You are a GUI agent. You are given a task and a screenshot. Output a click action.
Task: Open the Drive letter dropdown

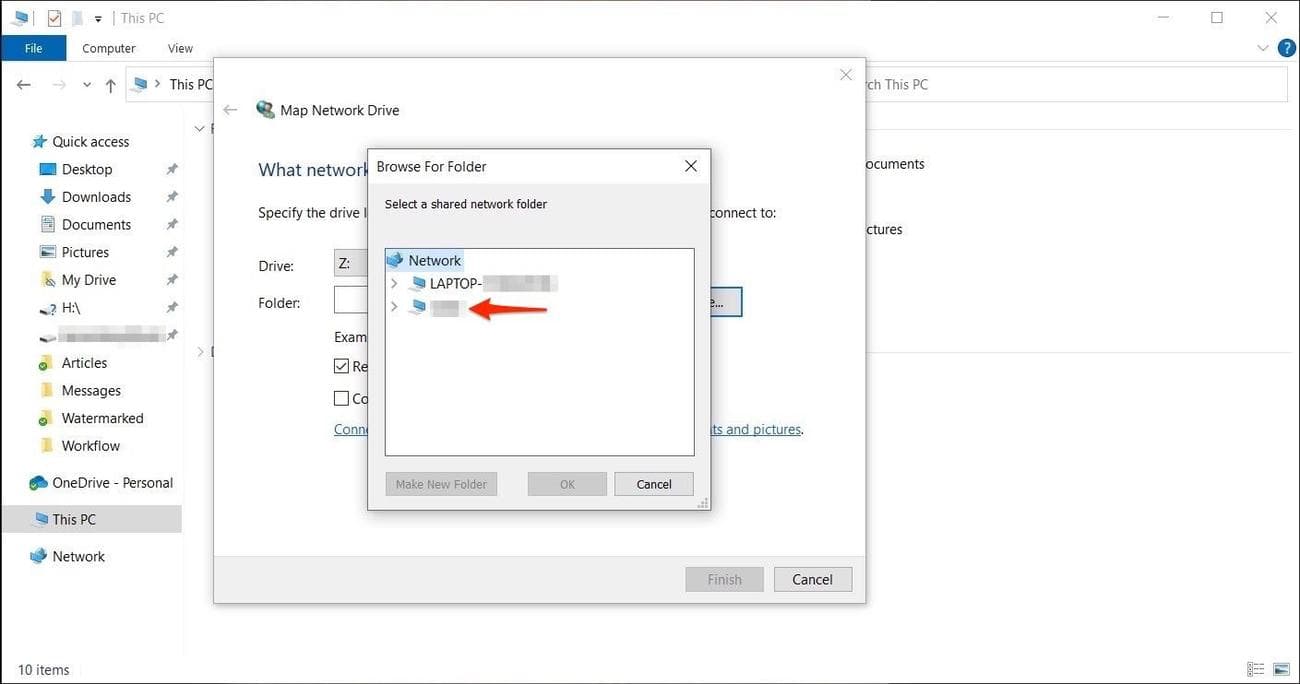click(351, 262)
